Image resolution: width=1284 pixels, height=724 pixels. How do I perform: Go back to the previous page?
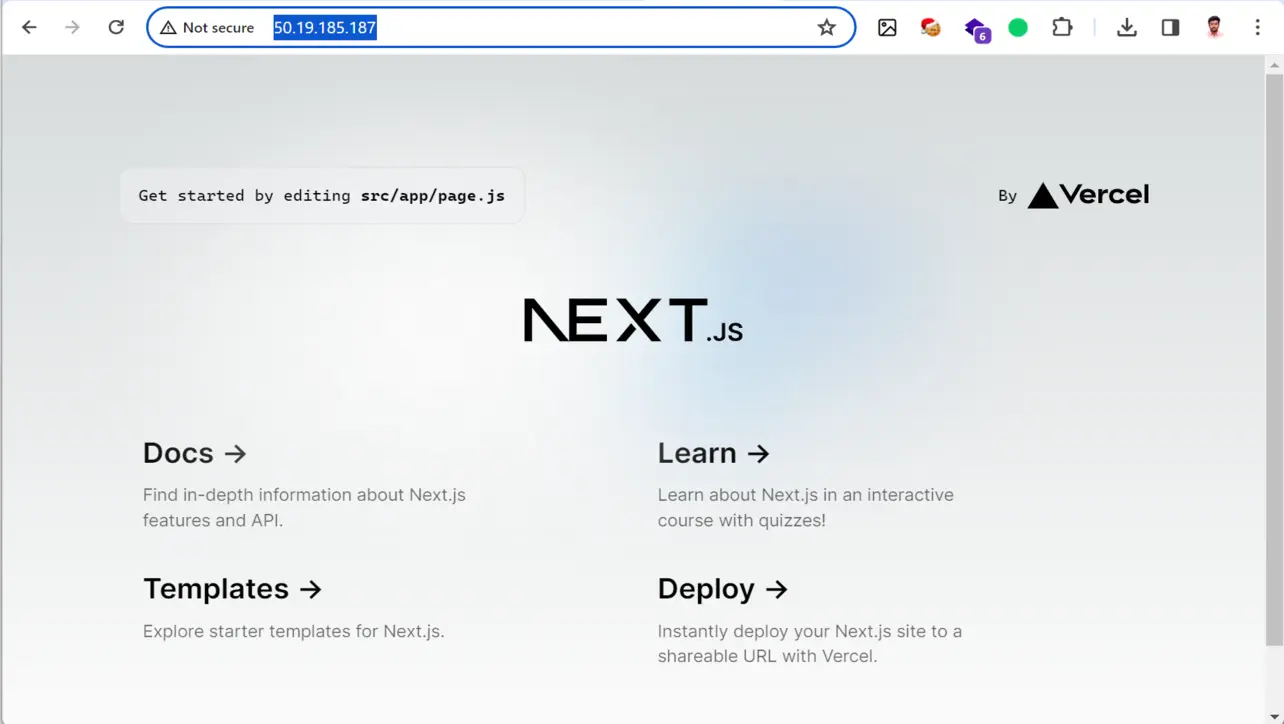(x=29, y=28)
